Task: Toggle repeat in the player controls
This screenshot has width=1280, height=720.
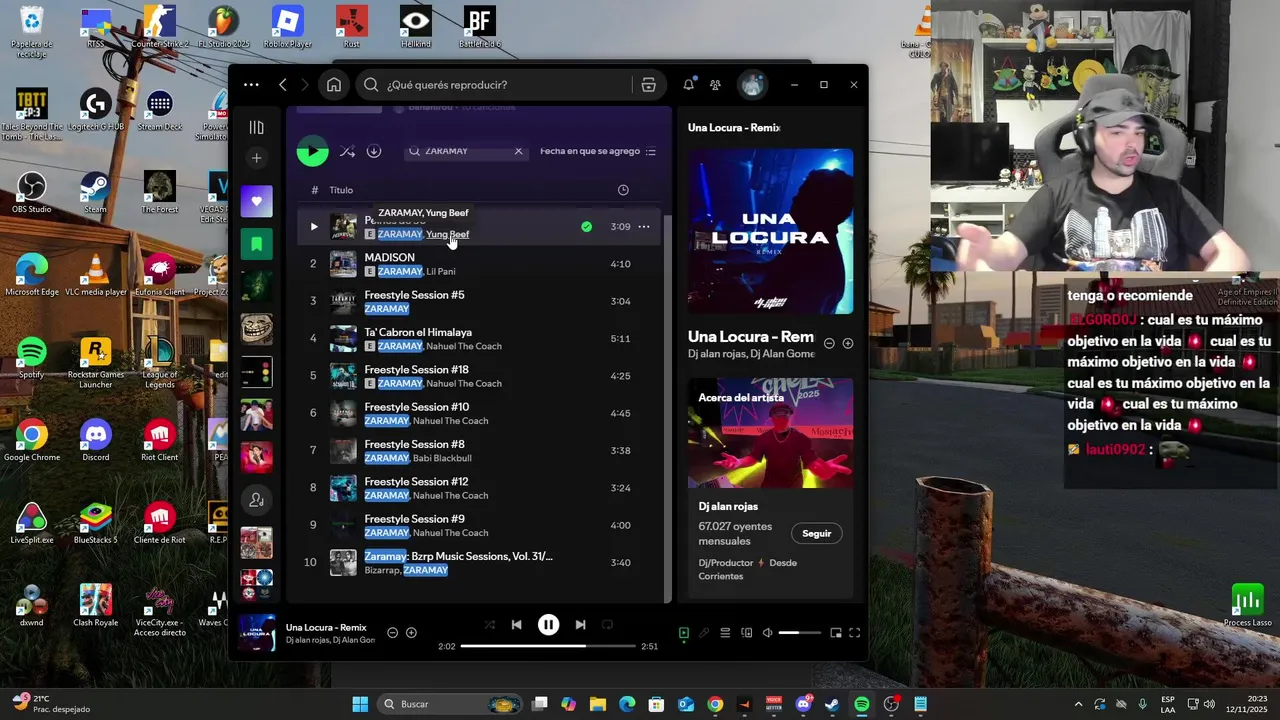Action: point(607,625)
